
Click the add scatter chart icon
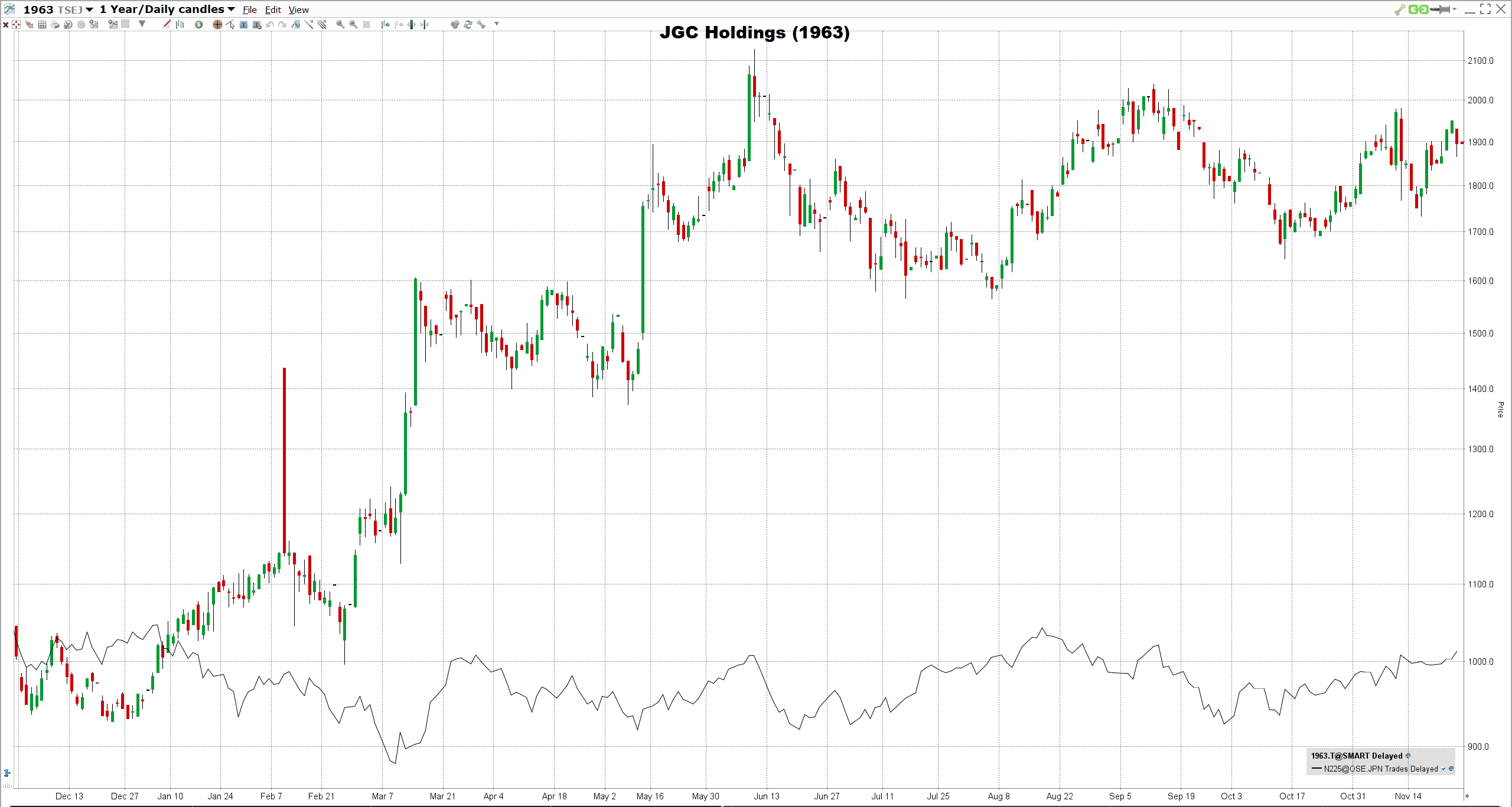(93, 24)
